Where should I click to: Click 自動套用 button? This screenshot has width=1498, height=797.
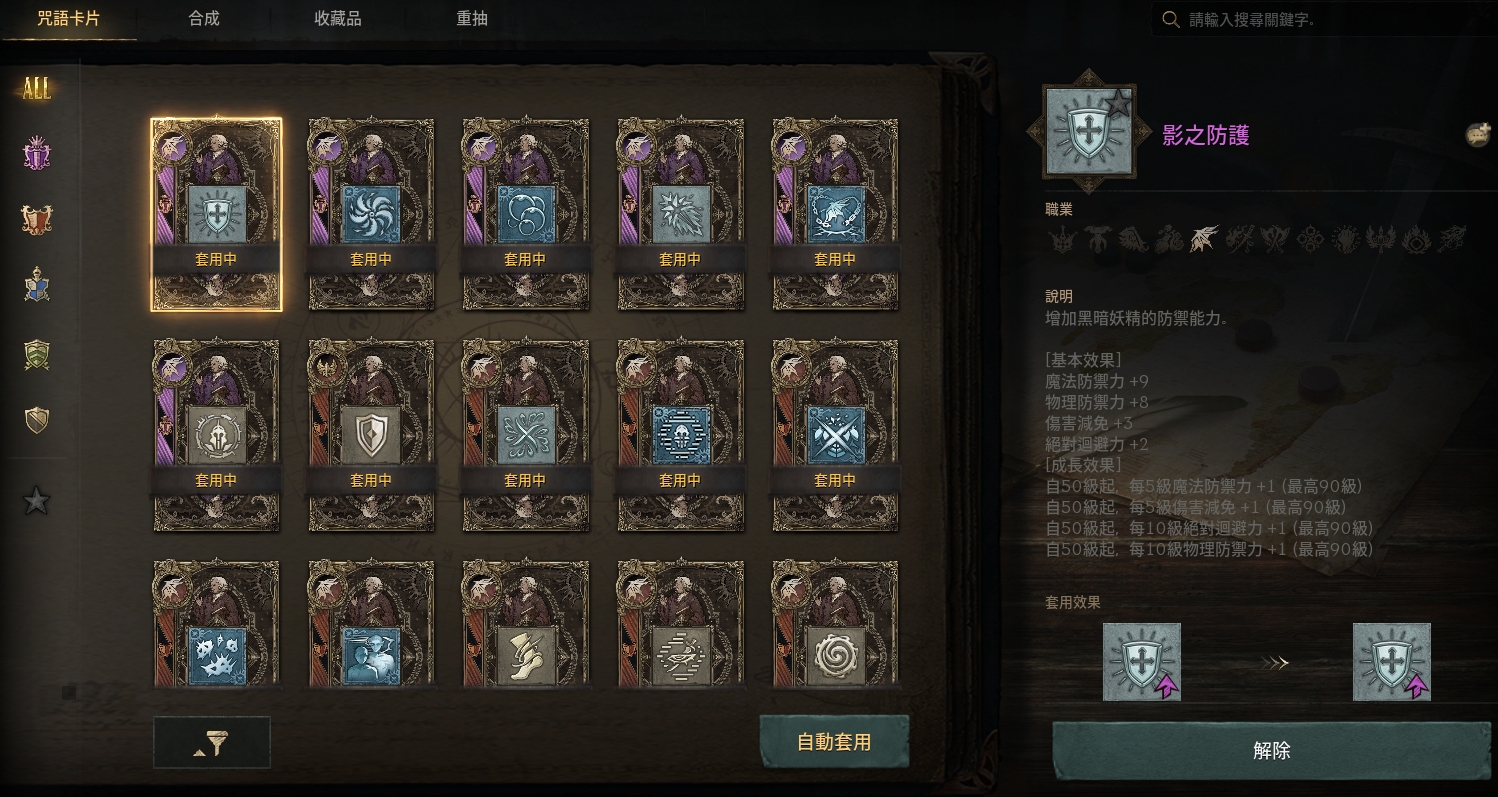[x=834, y=742]
